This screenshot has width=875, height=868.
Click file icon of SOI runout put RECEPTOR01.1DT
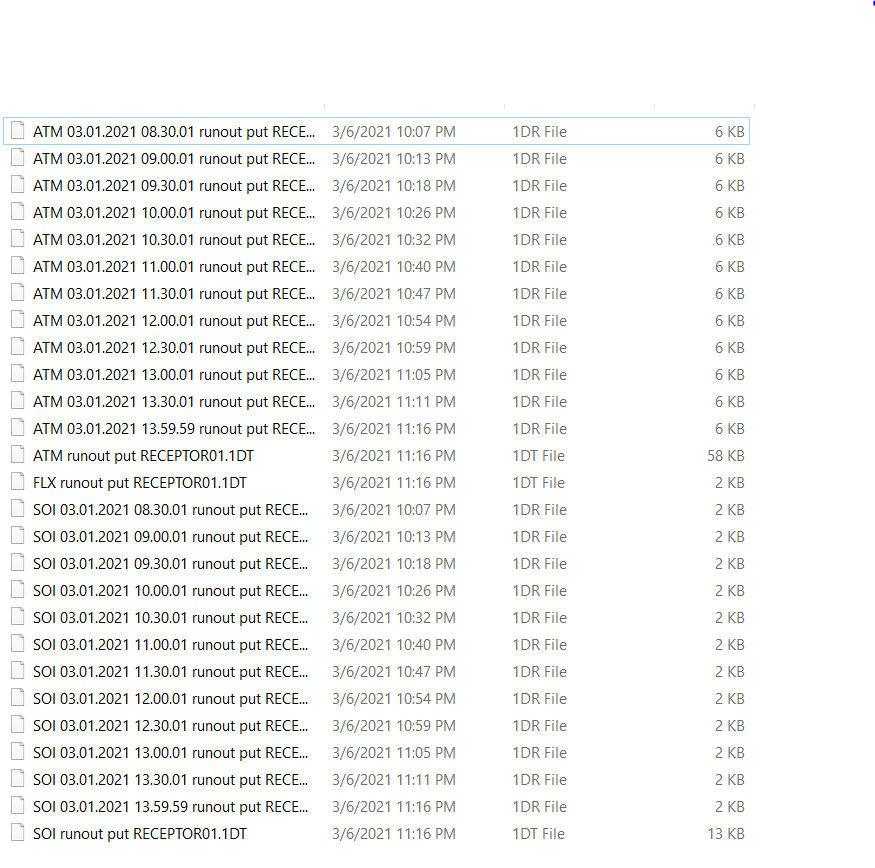click(18, 833)
